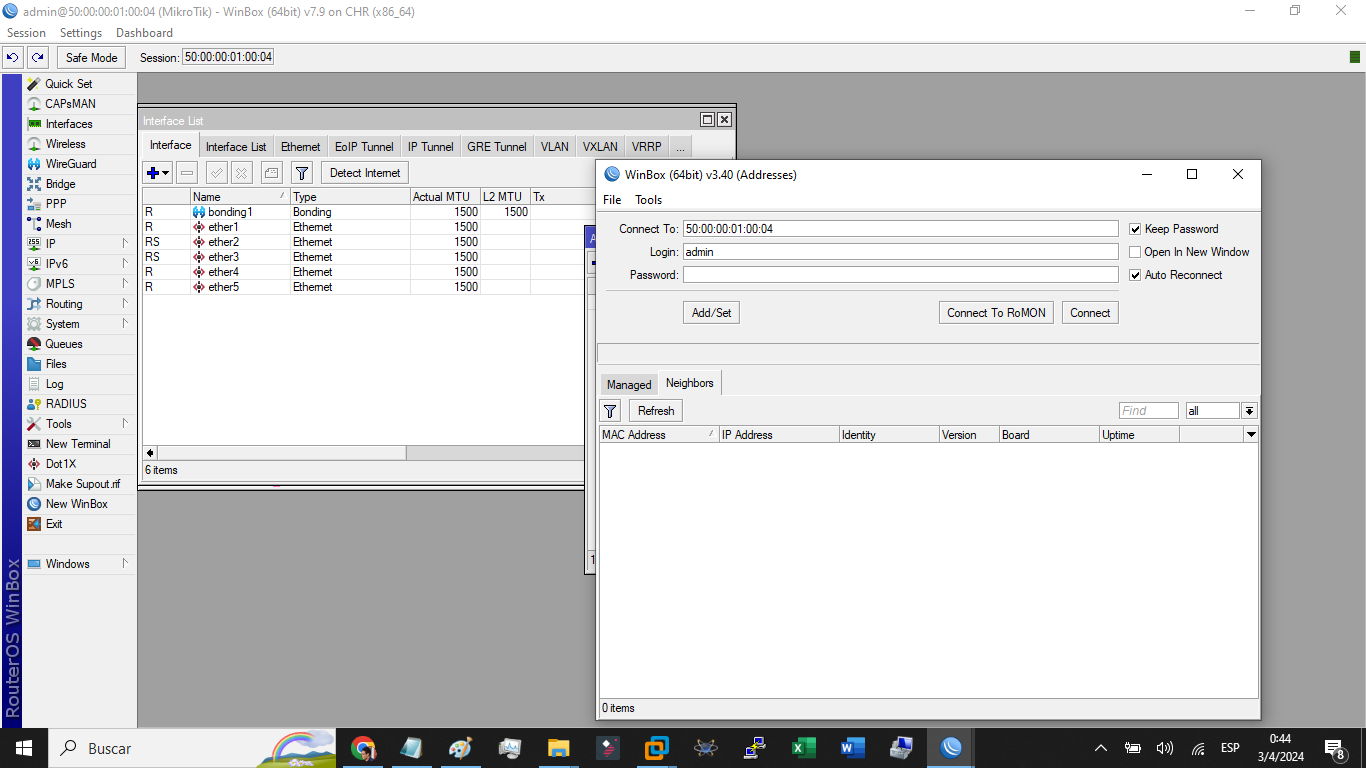This screenshot has width=1366, height=768.
Task: Click the Connect To RoMON button
Action: tap(996, 313)
